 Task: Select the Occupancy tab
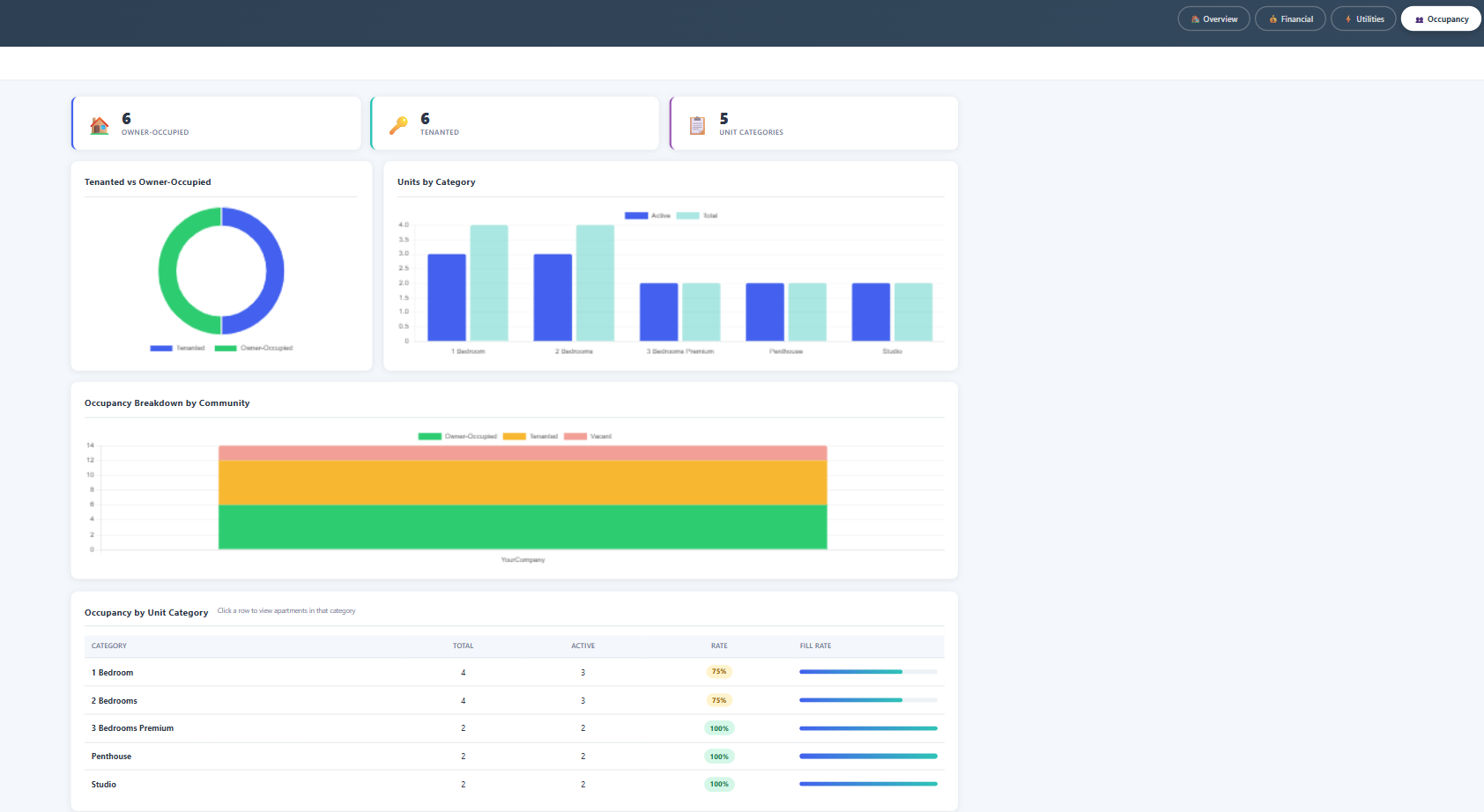tap(1441, 18)
